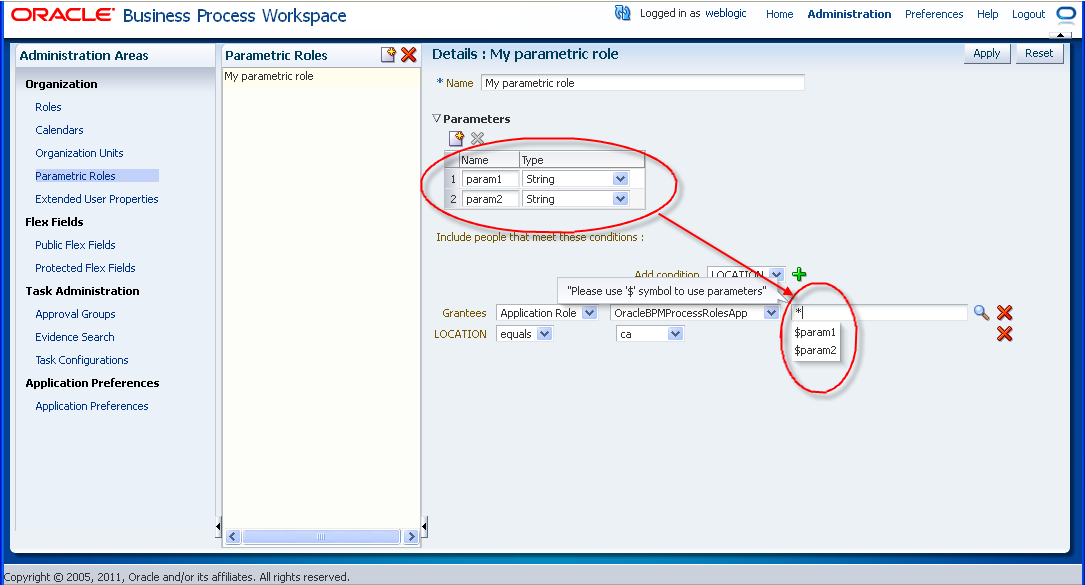Remove parameter with gray X icon
The image size is (1085, 585).
click(477, 138)
